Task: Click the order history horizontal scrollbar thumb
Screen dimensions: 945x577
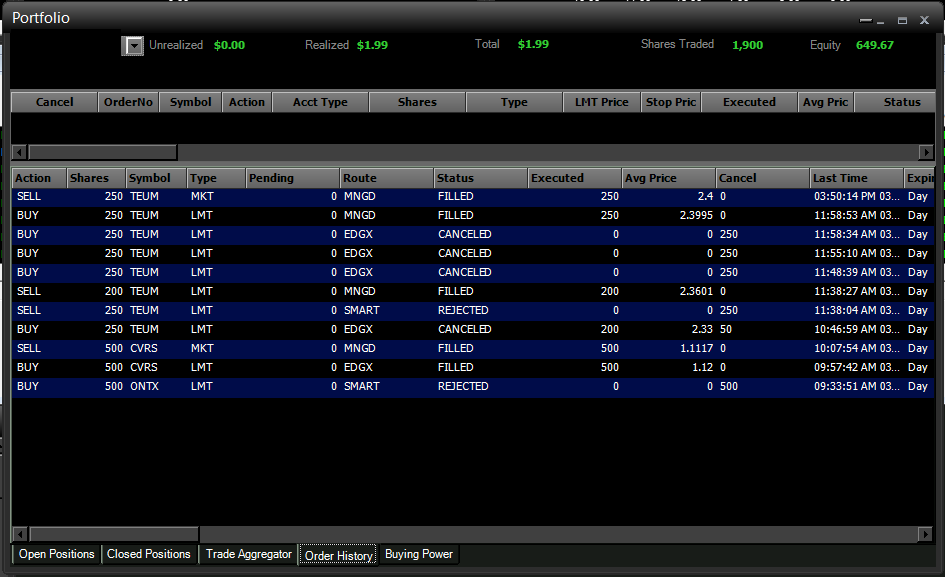Action: click(114, 534)
